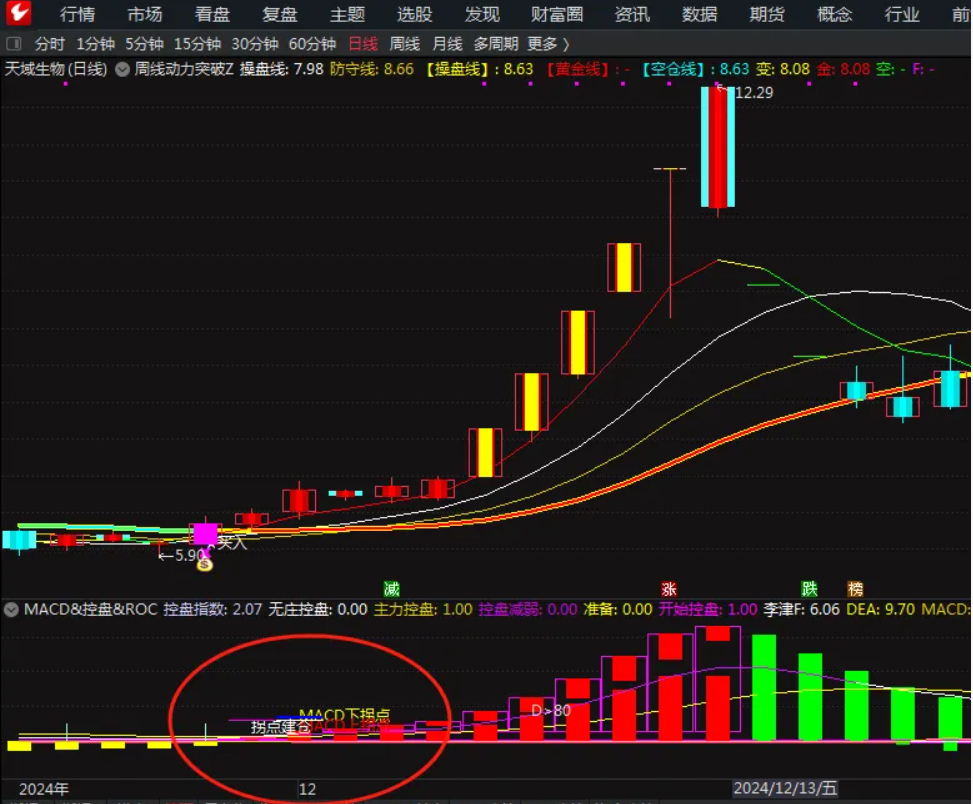Switch chart to 周线 period

click(404, 44)
